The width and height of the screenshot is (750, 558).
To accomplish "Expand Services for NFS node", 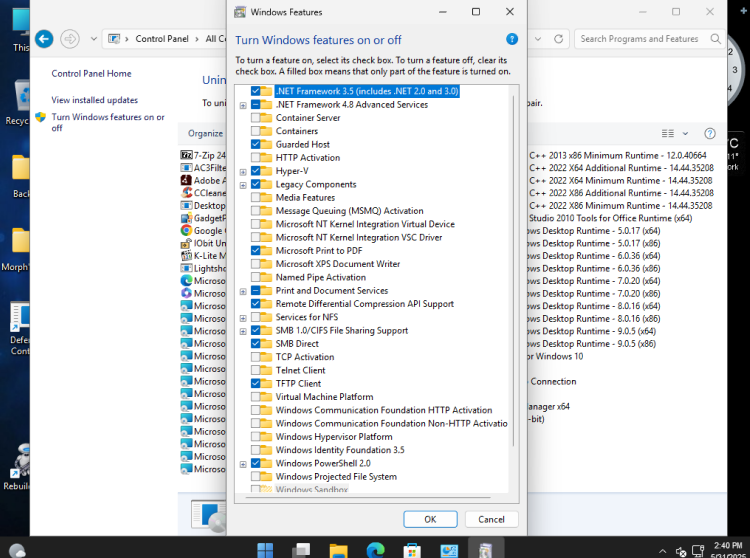I will click(243, 318).
